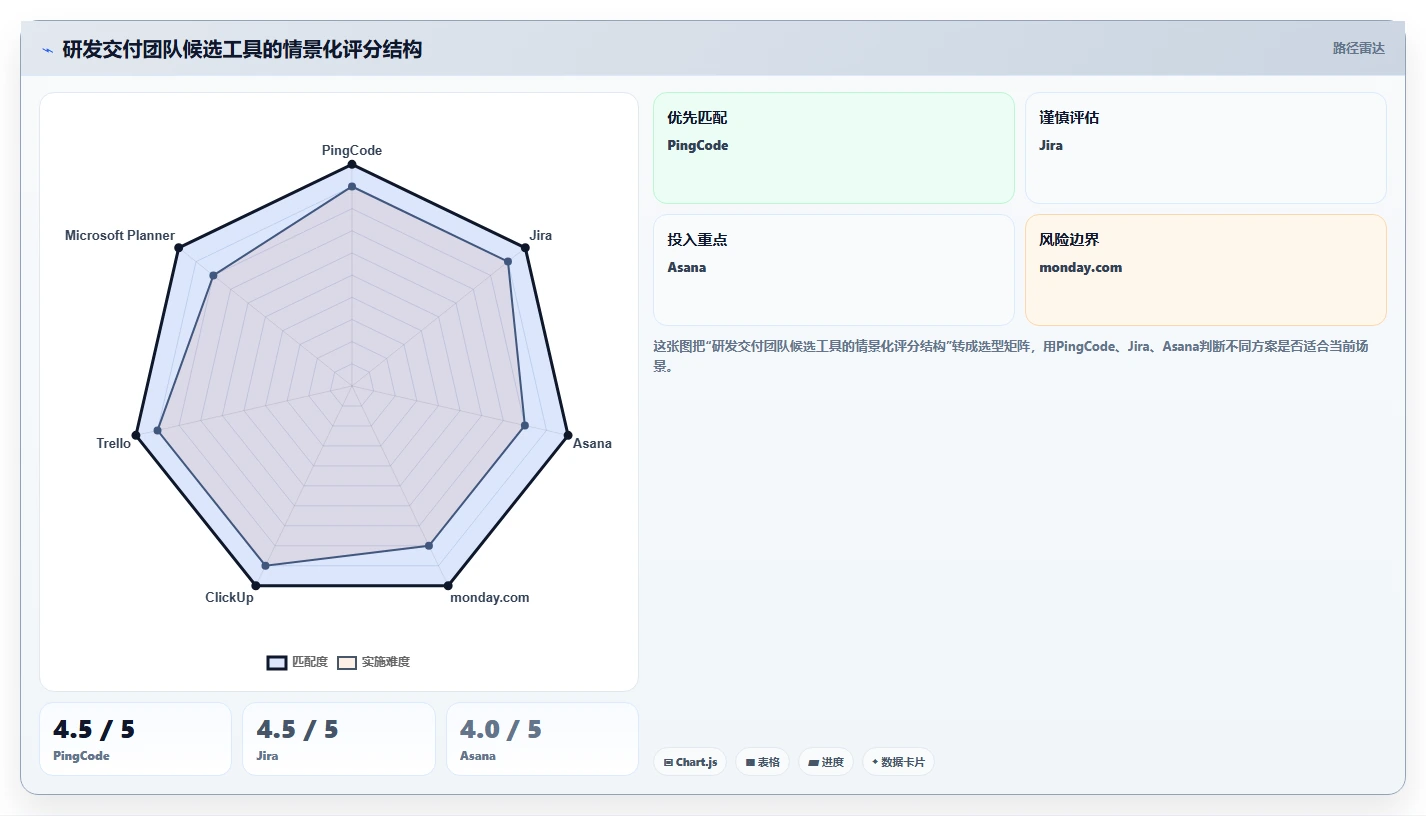The height and width of the screenshot is (816, 1426).
Task: Click the chart title 研发交付团队候选工具的情景化评分结构
Action: click(242, 49)
